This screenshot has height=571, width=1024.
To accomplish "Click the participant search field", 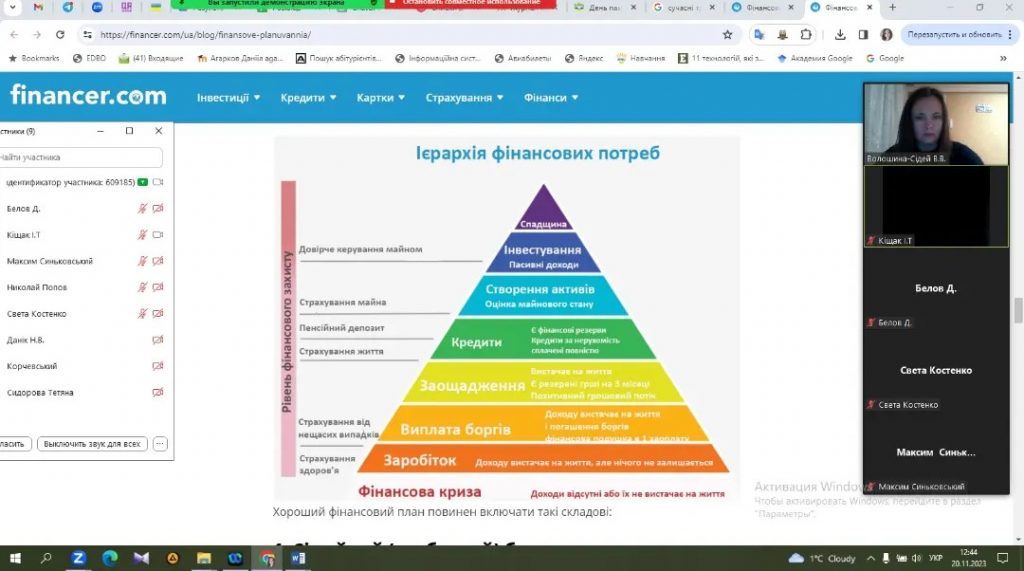I will [80, 158].
